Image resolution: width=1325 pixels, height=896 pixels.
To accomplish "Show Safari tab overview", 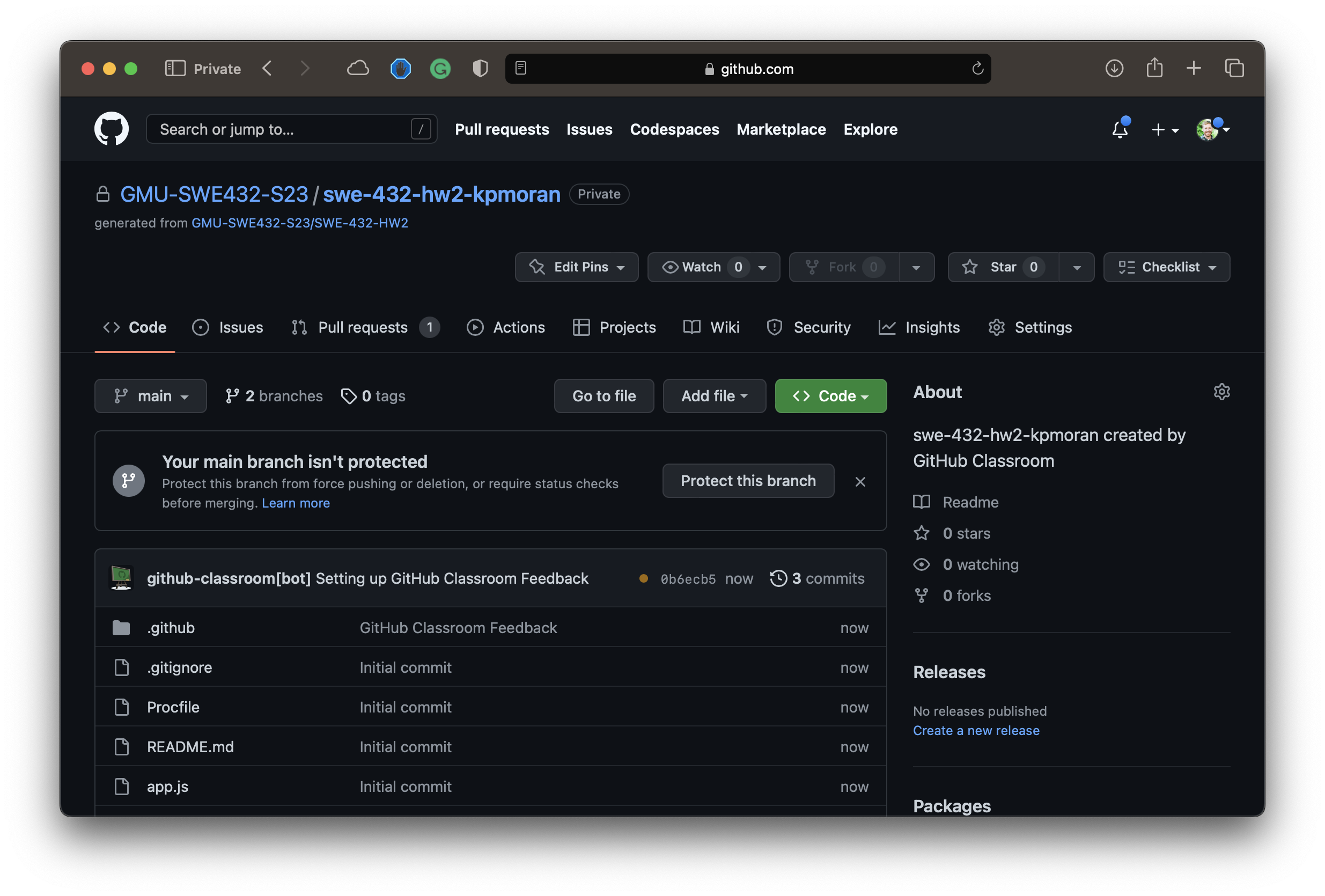I will click(x=1234, y=69).
